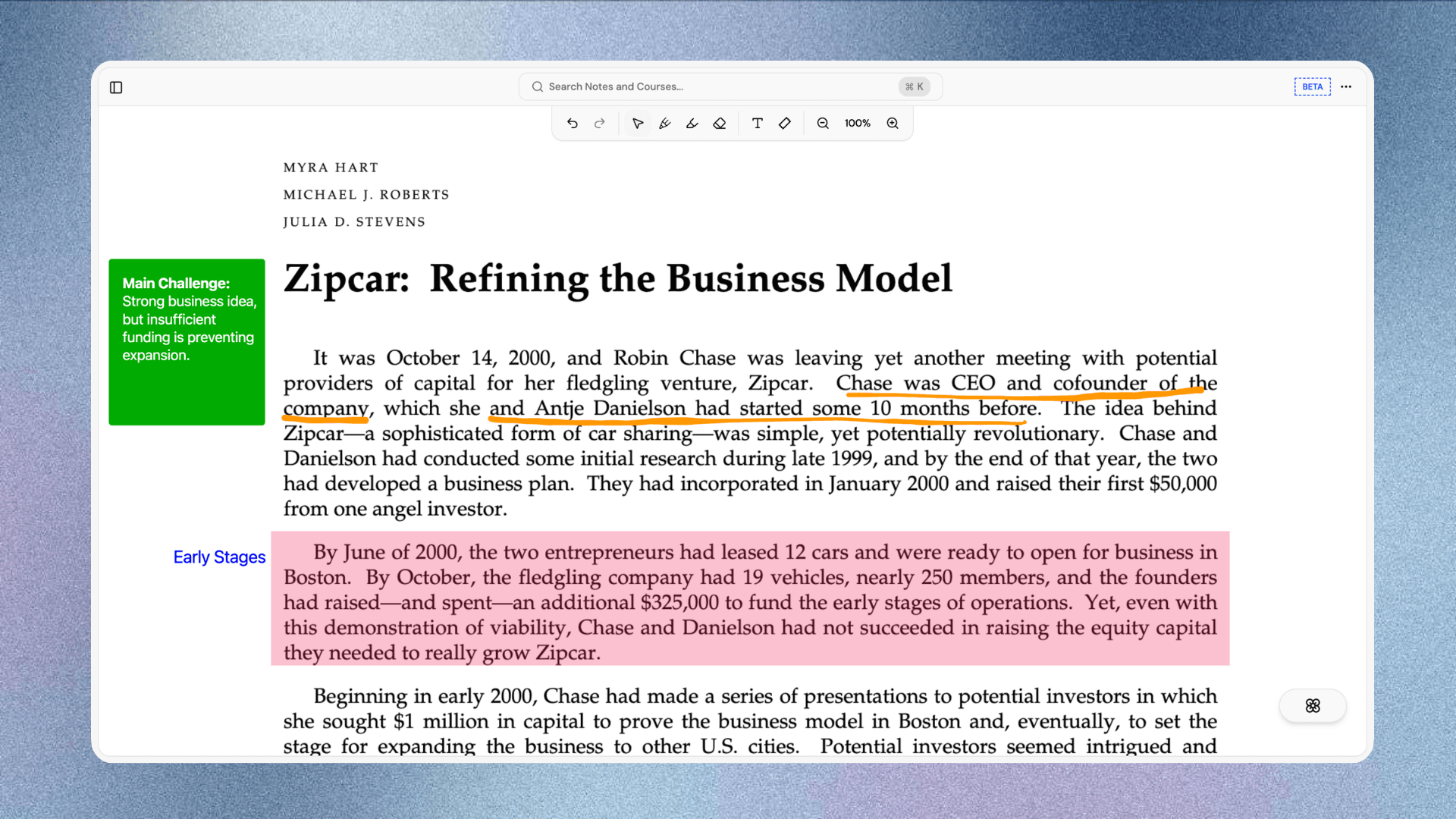This screenshot has width=1456, height=819.
Task: Select the green Main Challenge note
Action: click(187, 342)
